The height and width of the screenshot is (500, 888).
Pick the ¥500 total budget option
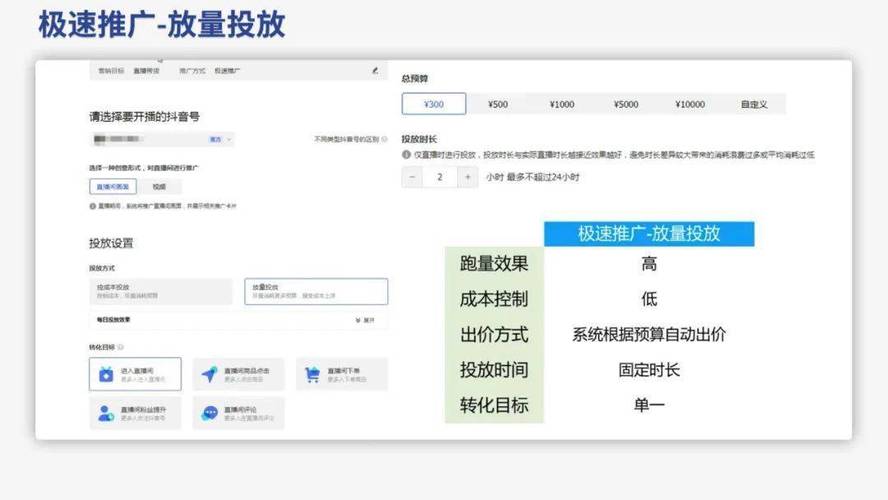(x=498, y=104)
